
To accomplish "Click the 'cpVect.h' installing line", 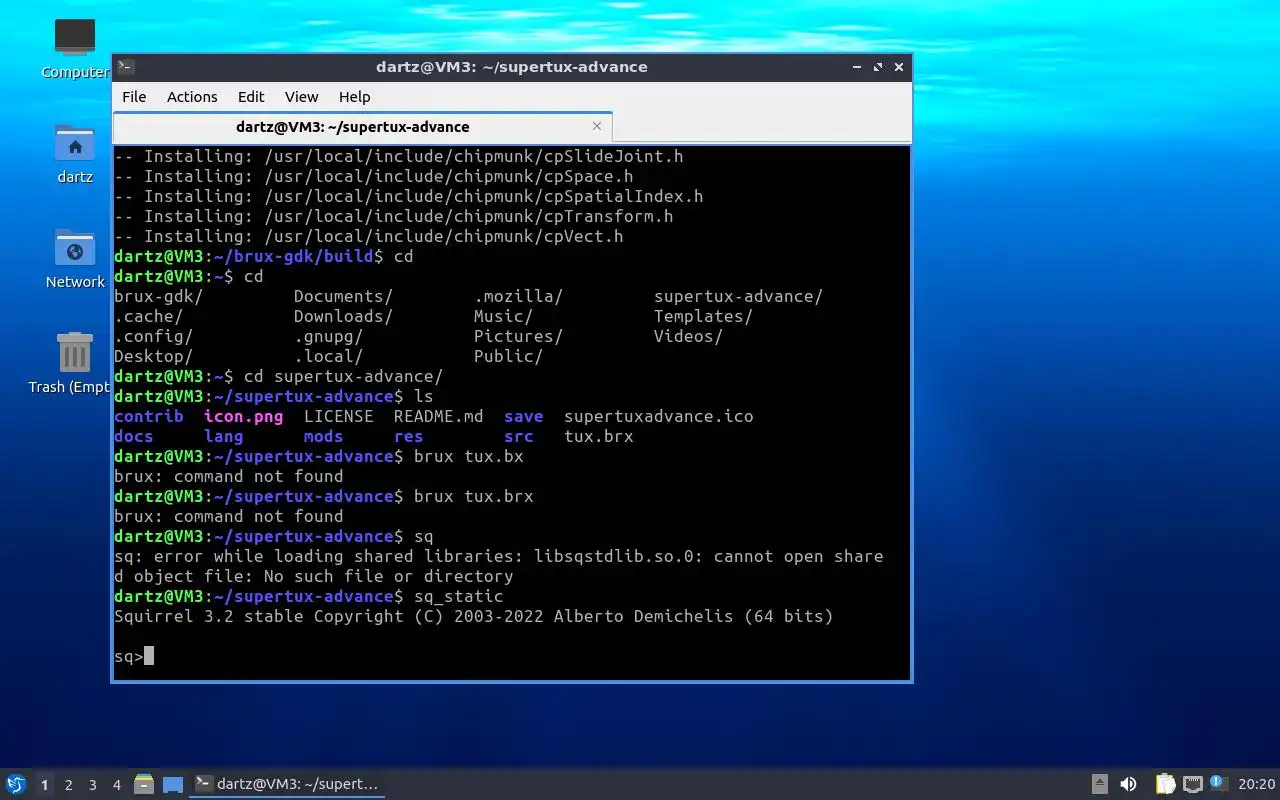I will click(368, 237).
